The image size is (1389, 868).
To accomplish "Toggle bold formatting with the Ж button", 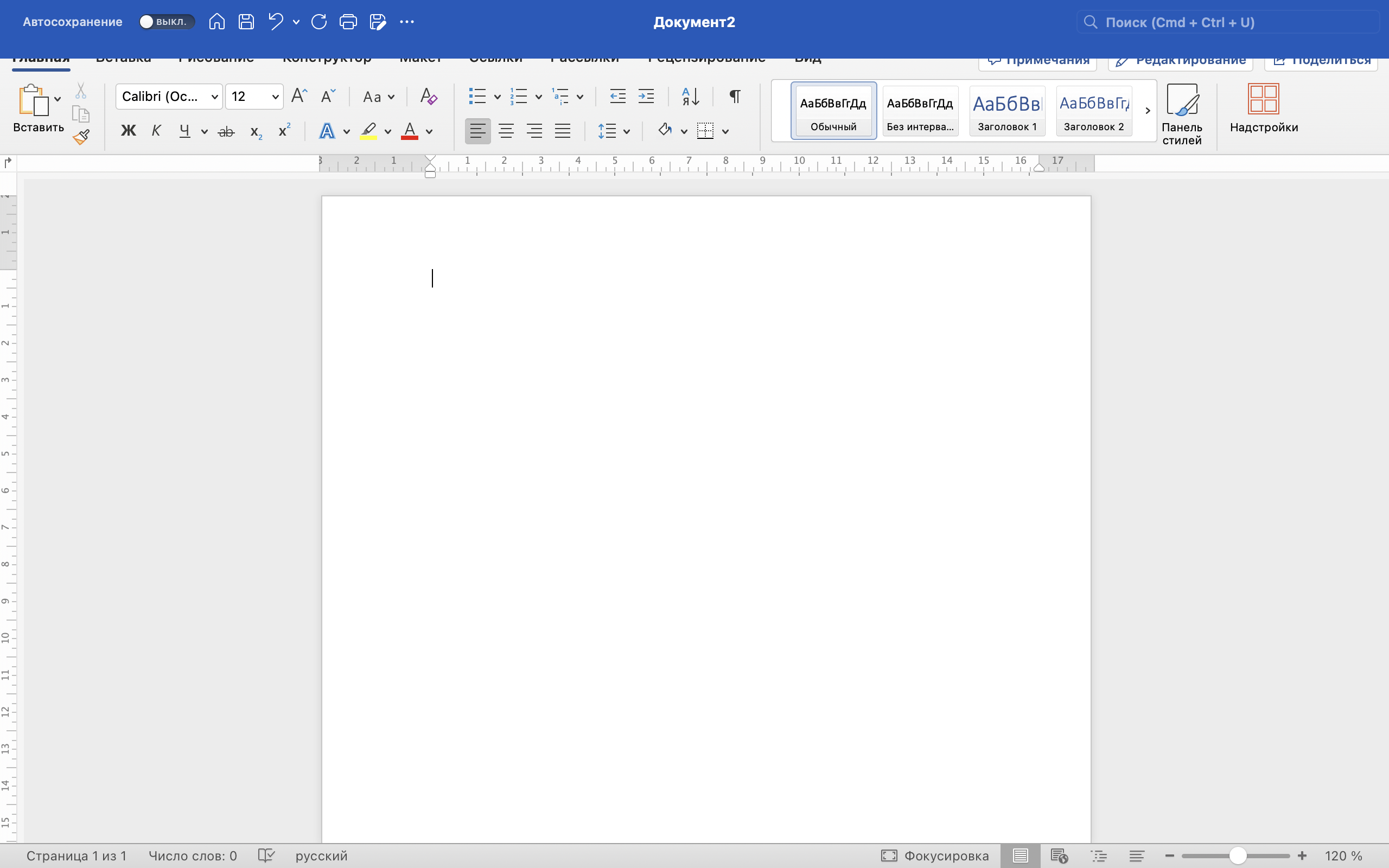I will (x=128, y=131).
